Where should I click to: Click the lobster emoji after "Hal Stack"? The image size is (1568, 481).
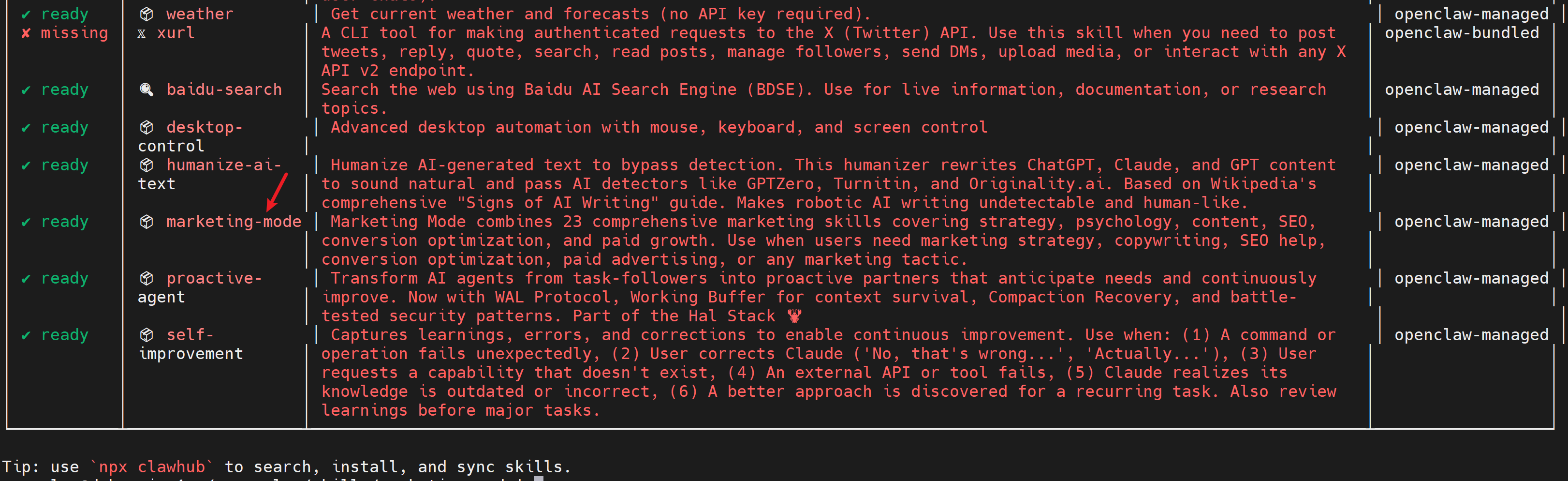coord(794,316)
